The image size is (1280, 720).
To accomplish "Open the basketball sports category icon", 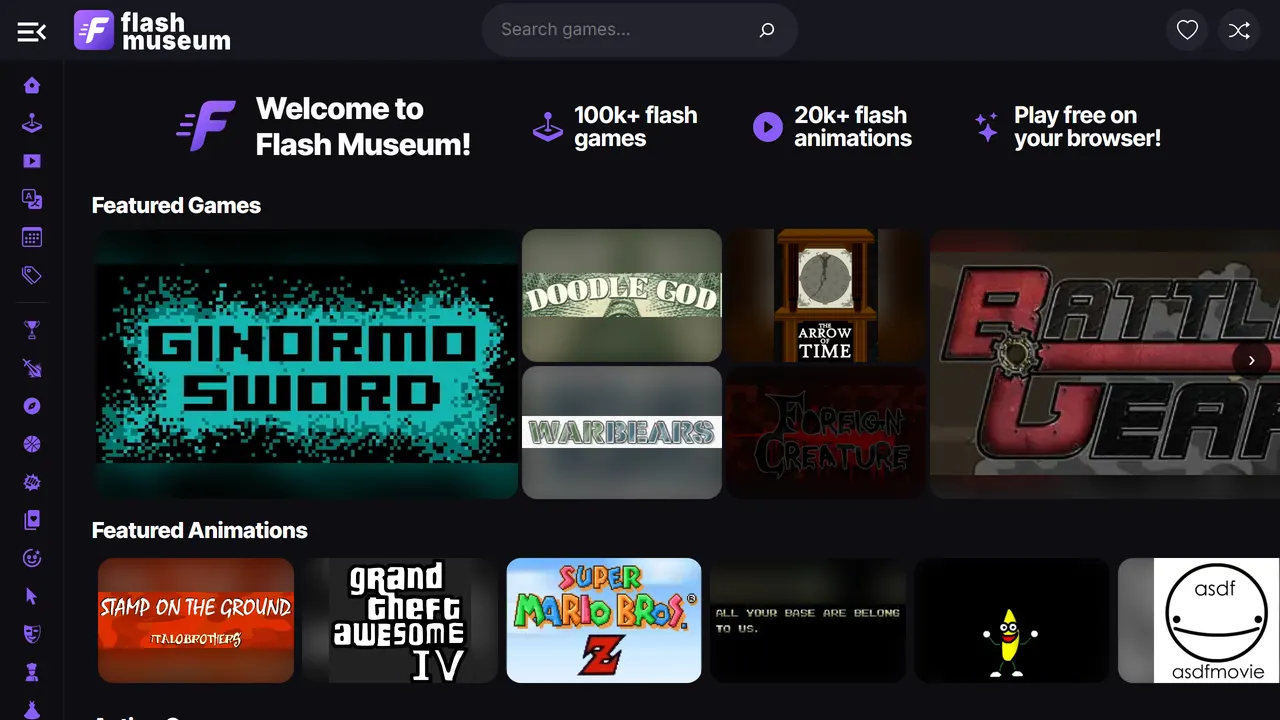I will (32, 444).
